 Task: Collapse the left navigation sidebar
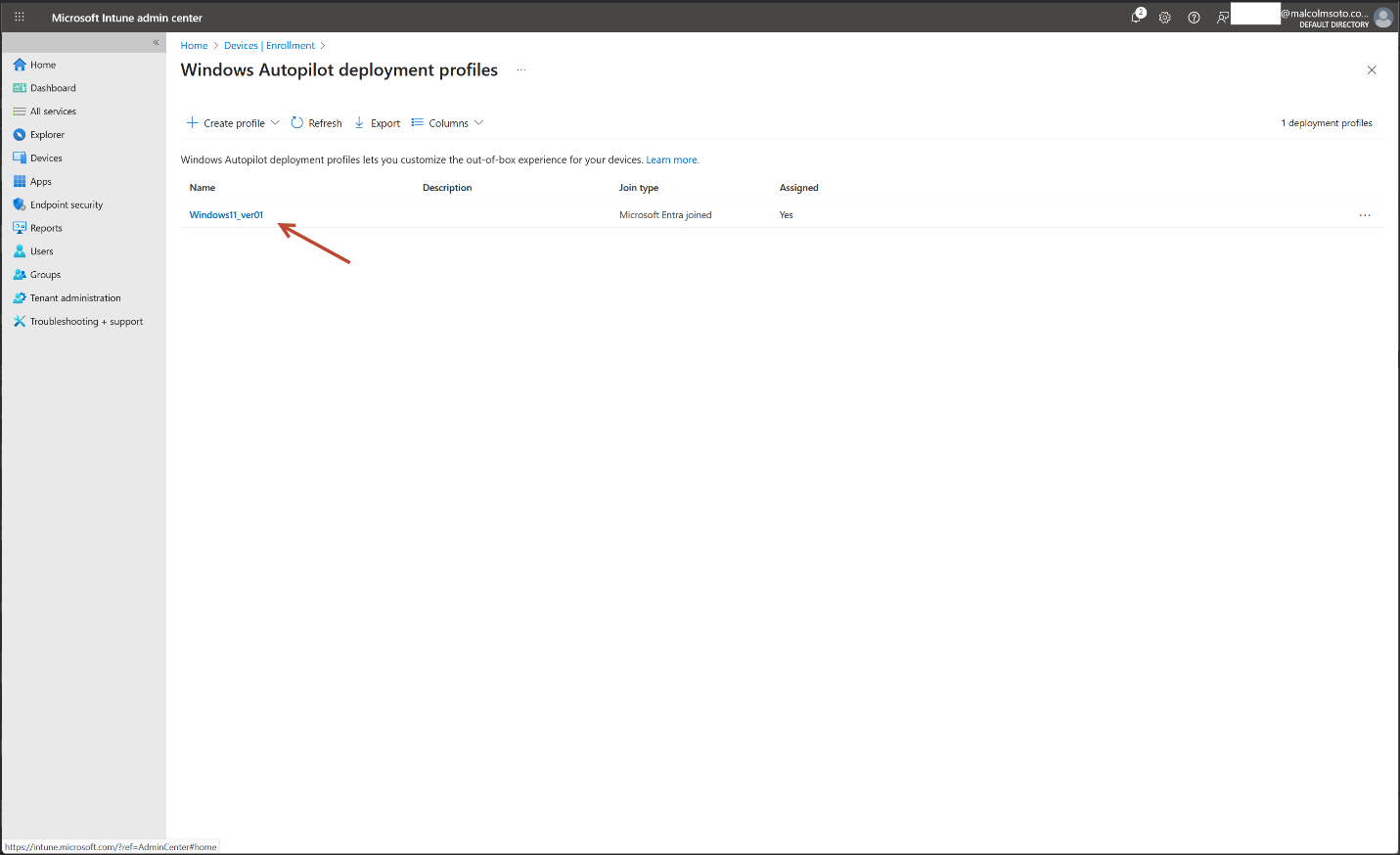156,42
